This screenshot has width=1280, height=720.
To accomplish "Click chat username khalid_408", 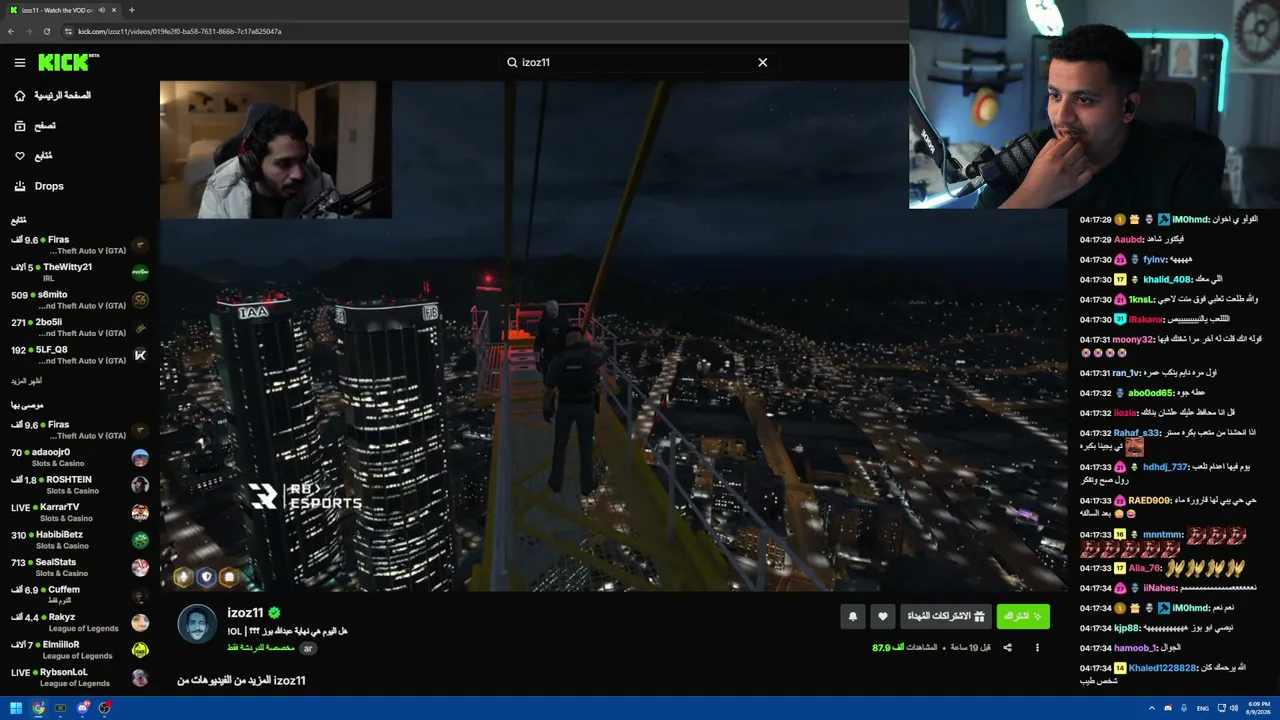I will 1167,280.
